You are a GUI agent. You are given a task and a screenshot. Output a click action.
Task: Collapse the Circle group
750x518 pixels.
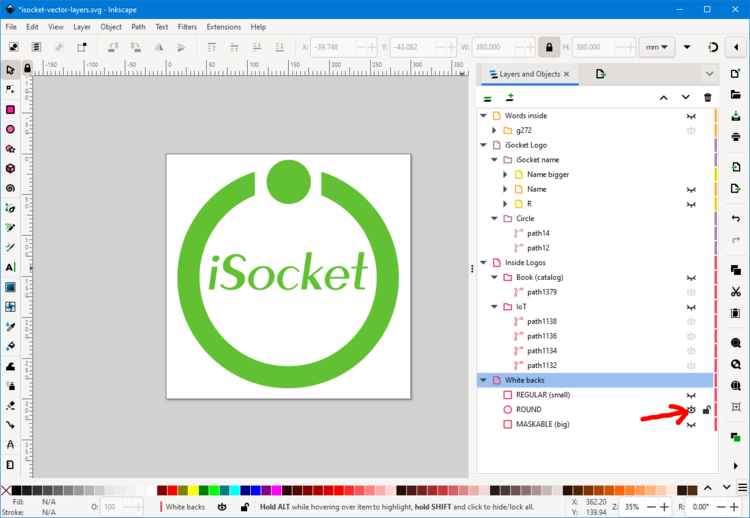point(495,219)
